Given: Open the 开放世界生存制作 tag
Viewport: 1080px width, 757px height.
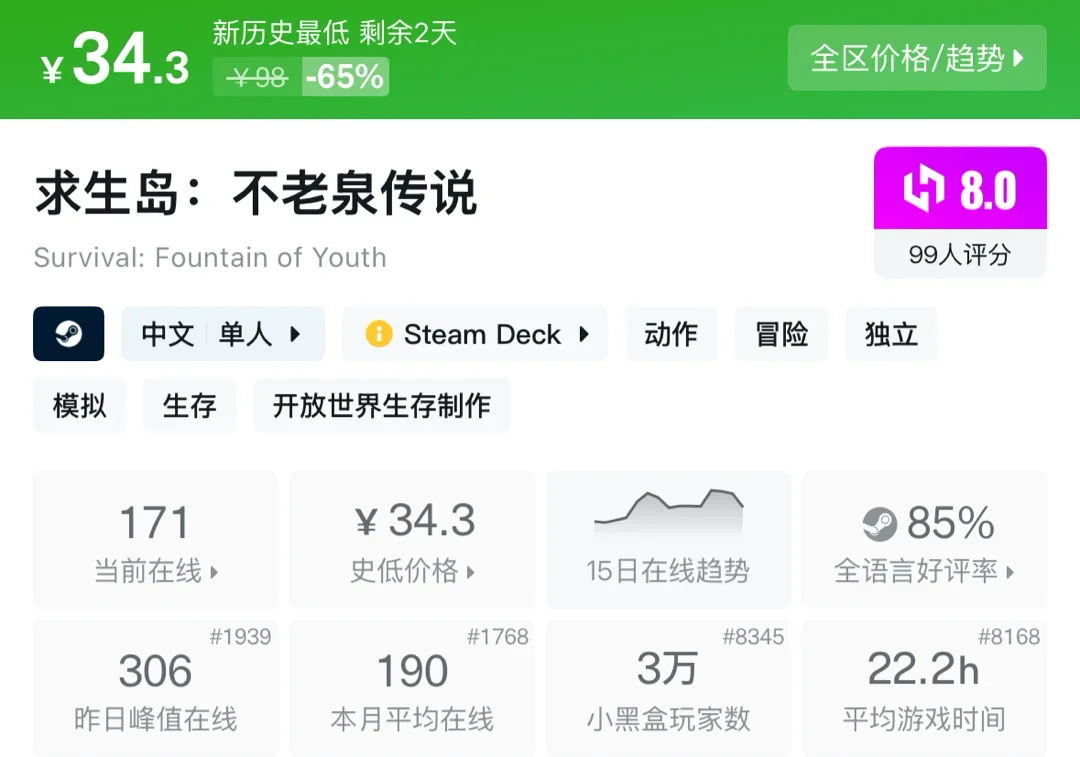Looking at the screenshot, I should coord(382,405).
